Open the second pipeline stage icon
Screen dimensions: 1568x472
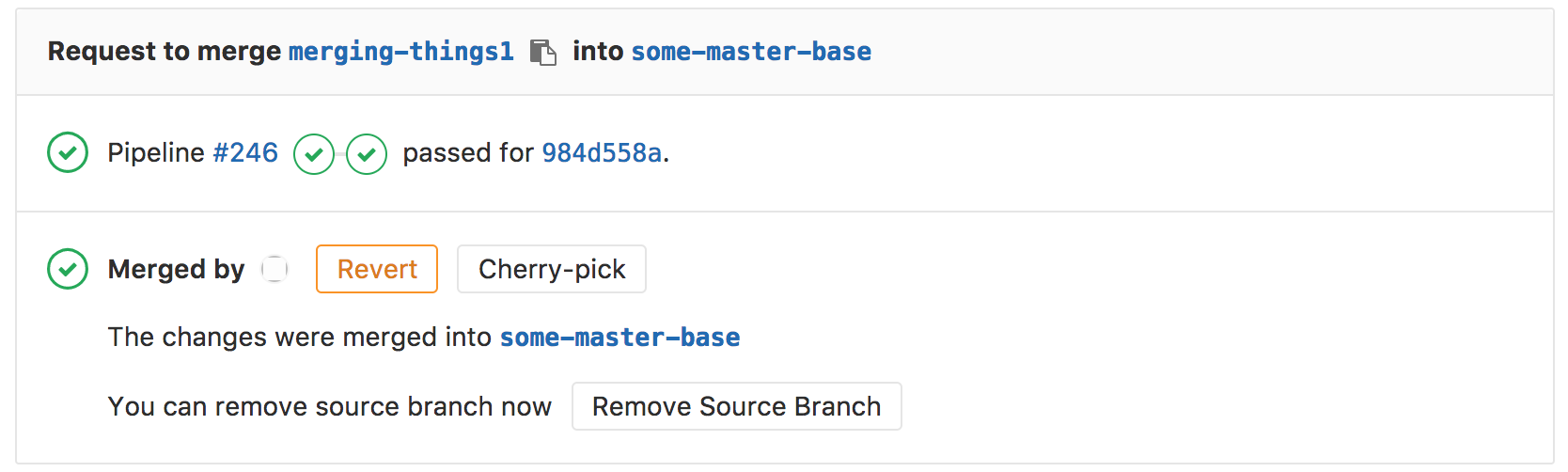367,154
